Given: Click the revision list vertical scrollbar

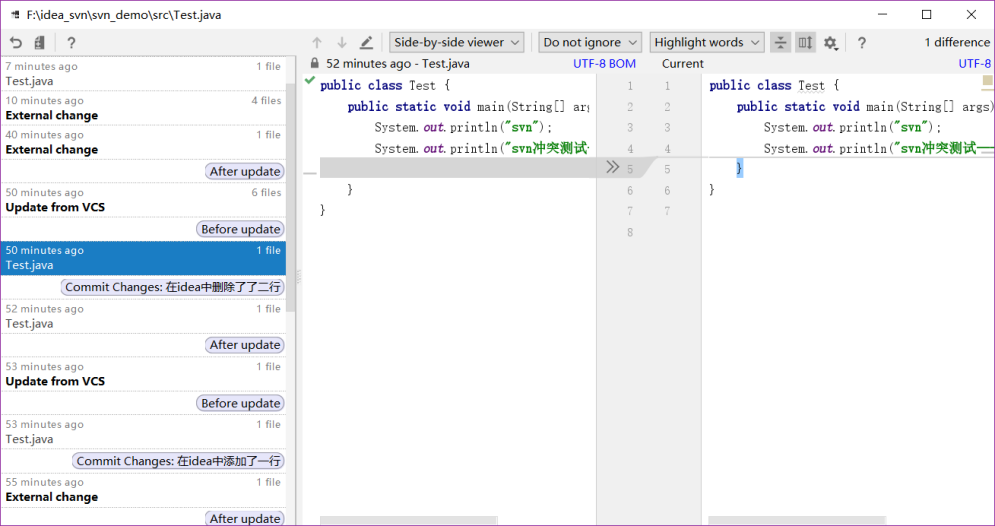Looking at the screenshot, I should point(290,197).
